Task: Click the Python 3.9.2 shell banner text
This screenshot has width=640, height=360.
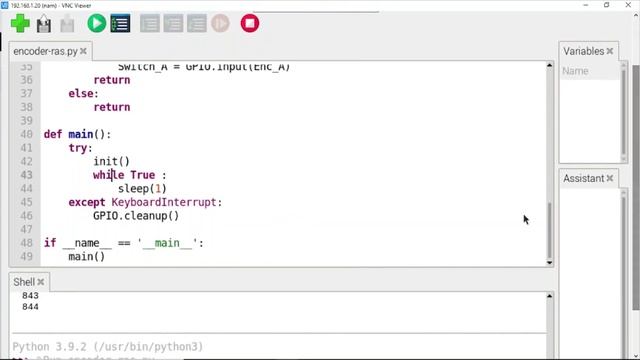Action: click(108, 347)
